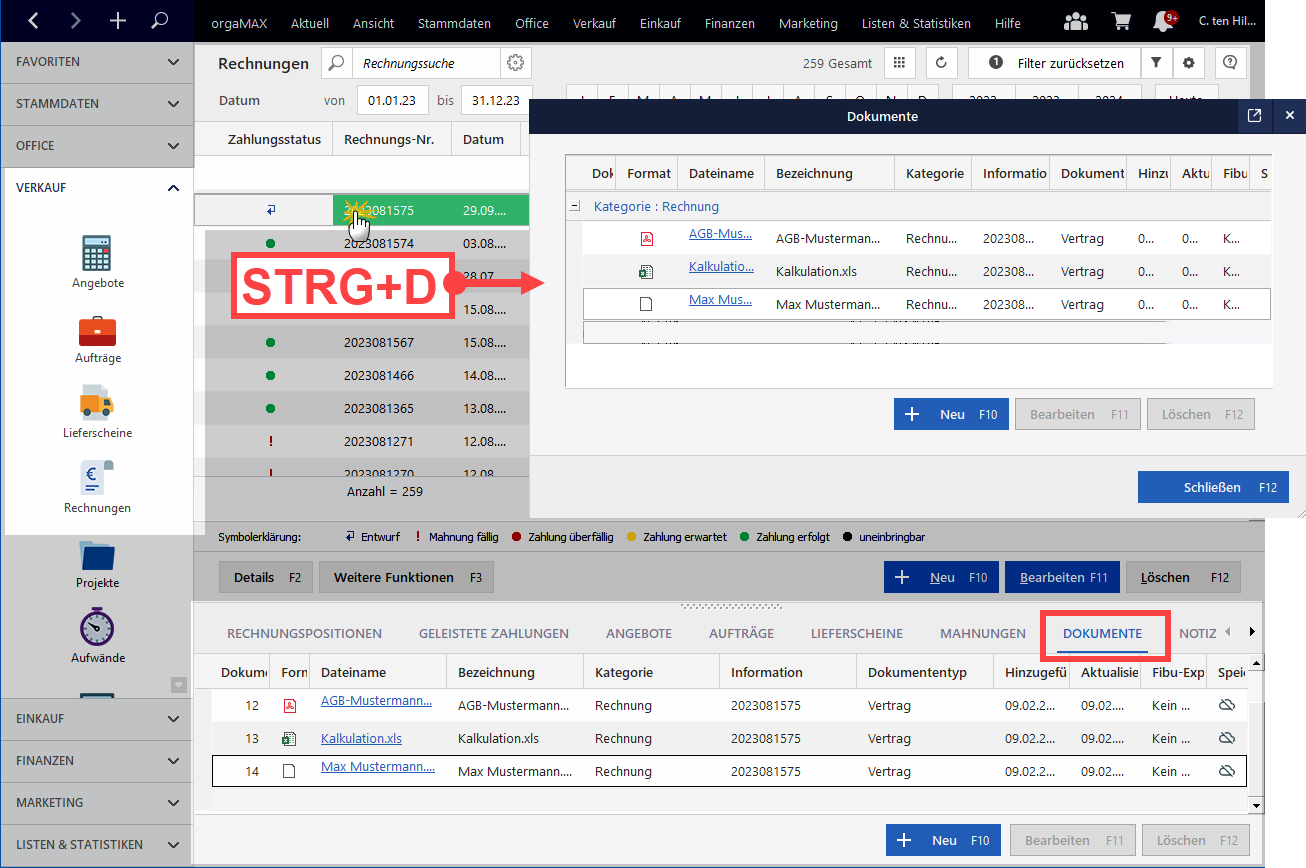This screenshot has width=1306, height=868.
Task: Pop out the Dokumente dialog window
Action: pyautogui.click(x=1254, y=116)
